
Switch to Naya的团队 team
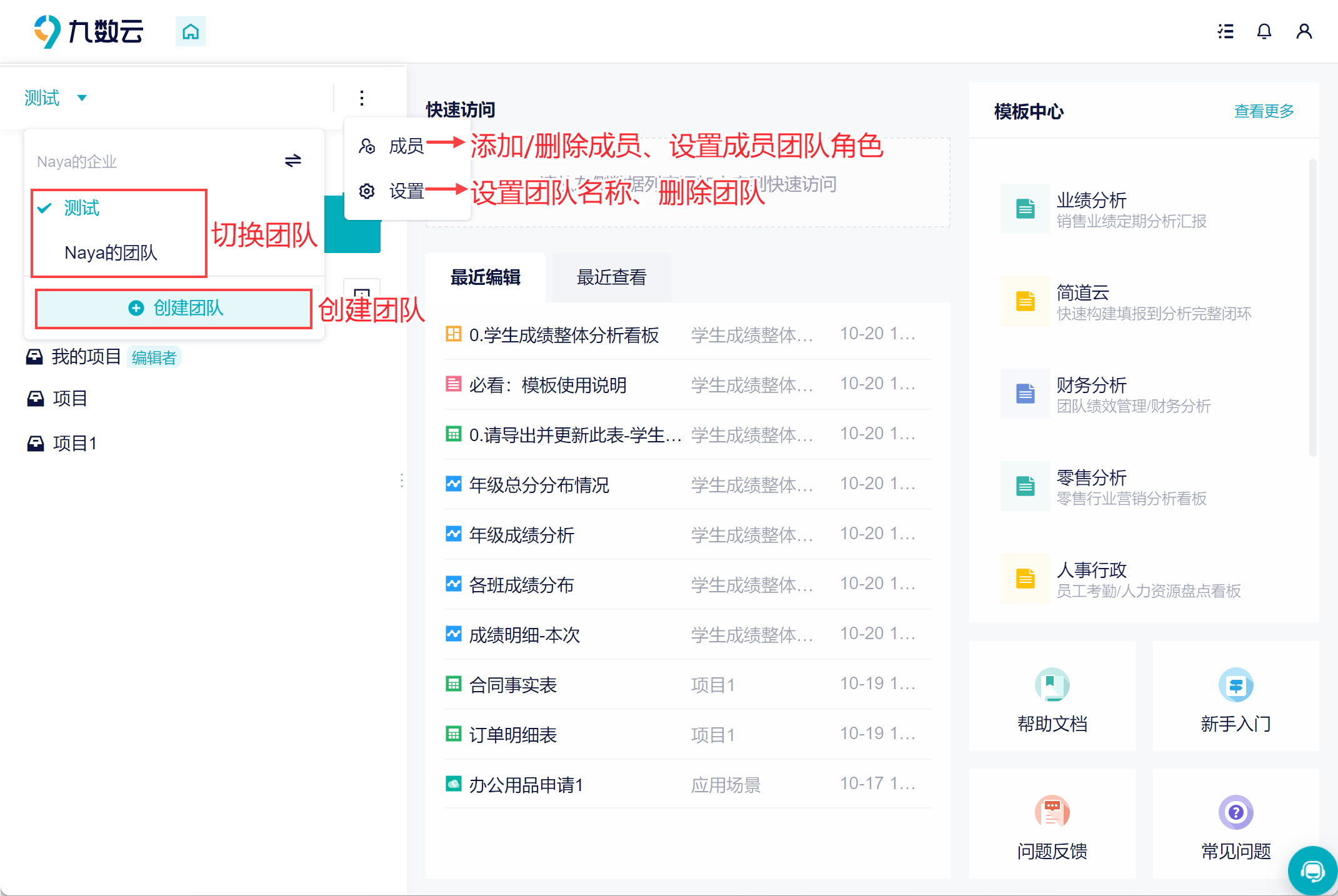[111, 253]
